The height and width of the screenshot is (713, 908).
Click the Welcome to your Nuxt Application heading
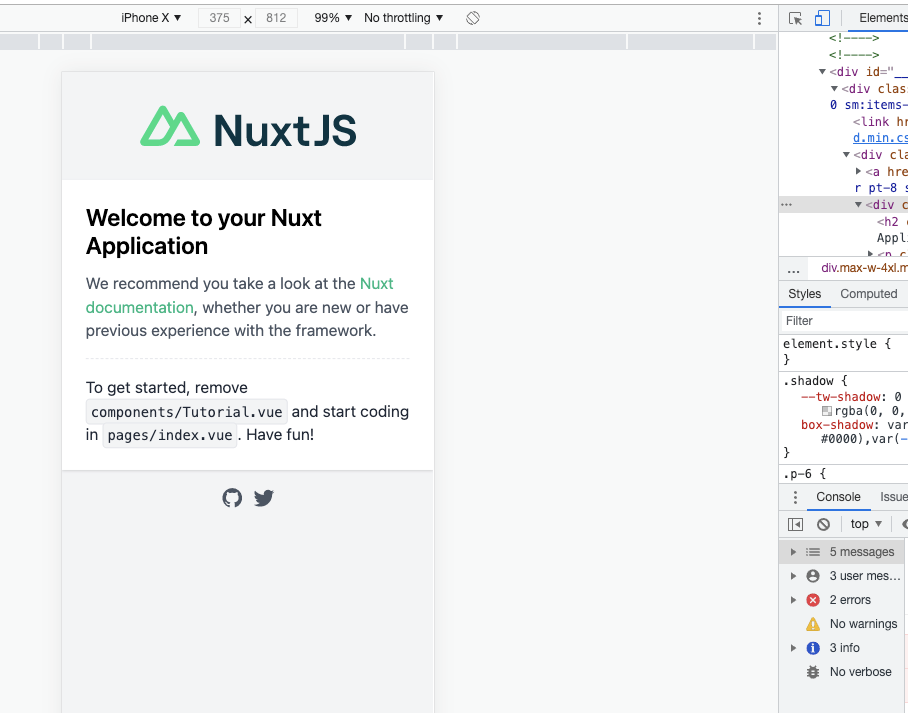pyautogui.click(x=203, y=232)
